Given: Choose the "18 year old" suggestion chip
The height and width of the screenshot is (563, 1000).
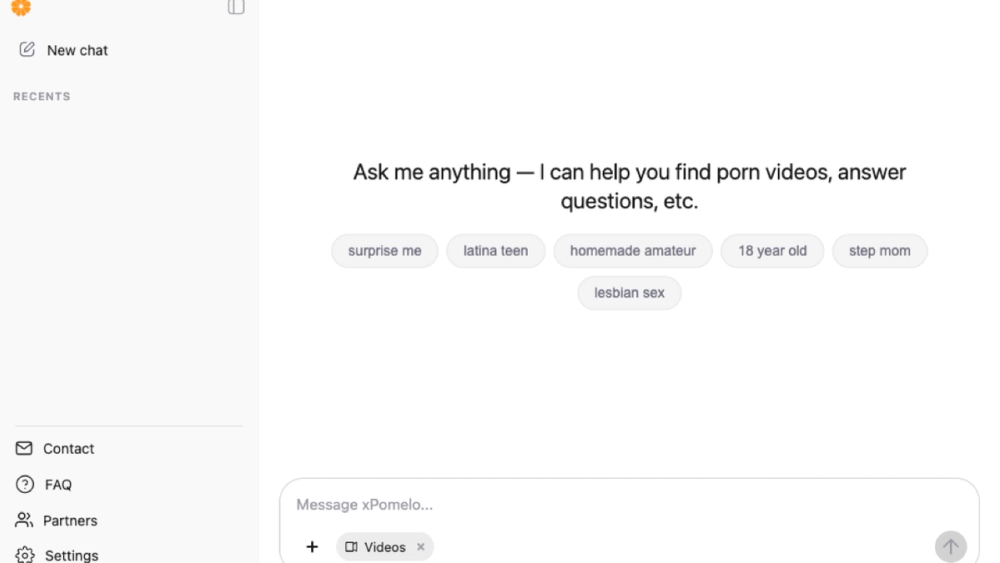Looking at the screenshot, I should 772,251.
